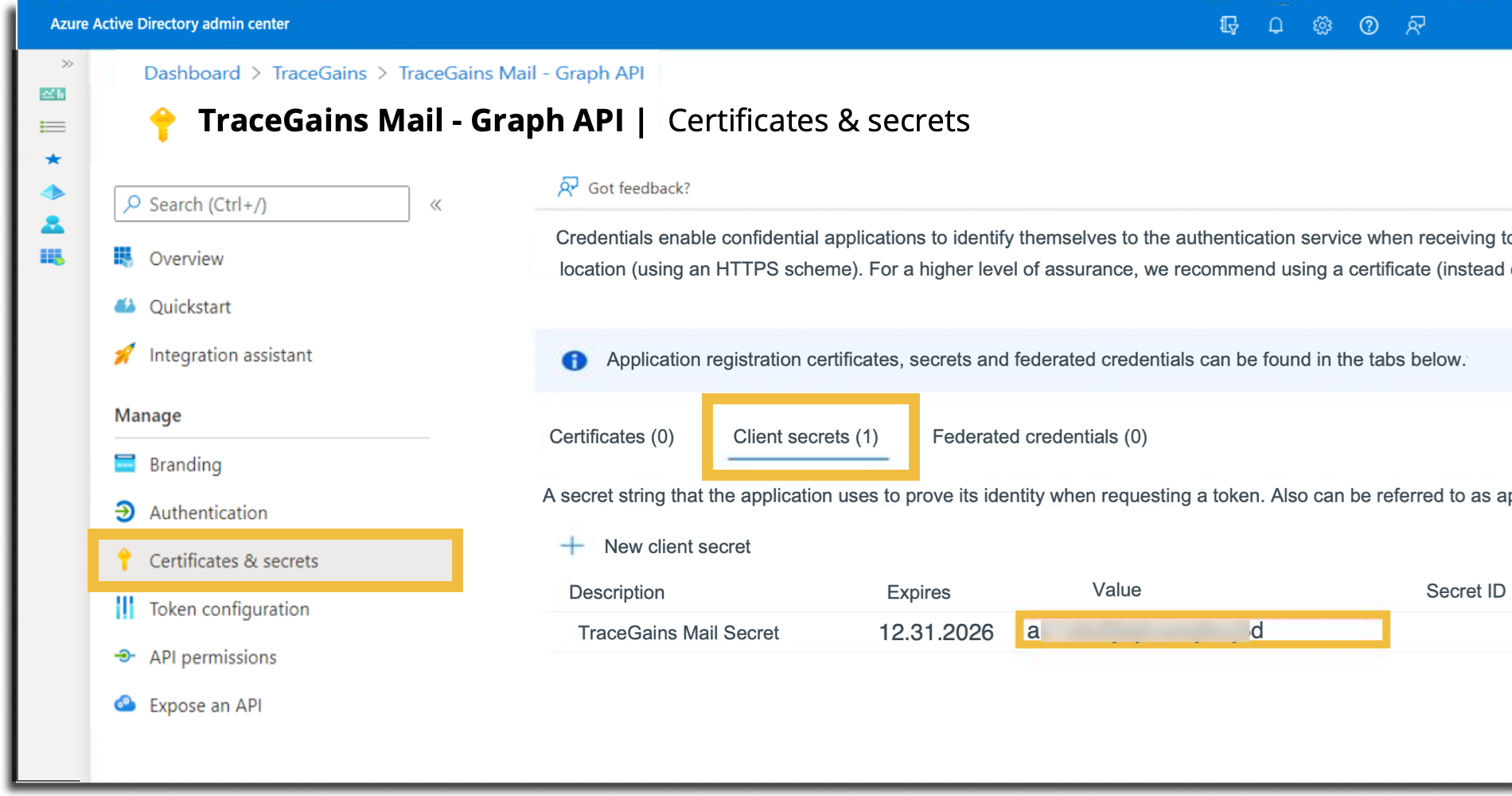Viewport: 1512px width, 796px height.
Task: Open Expose an API menu item
Action: [205, 705]
